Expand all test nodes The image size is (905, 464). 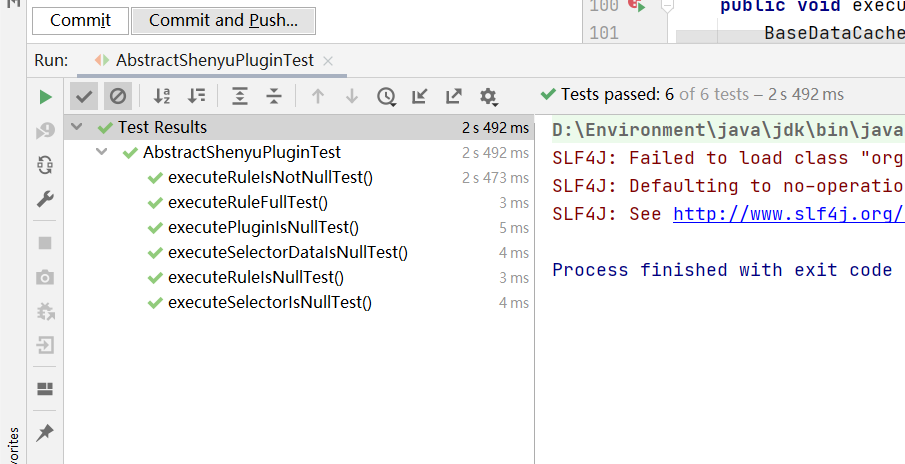(240, 96)
